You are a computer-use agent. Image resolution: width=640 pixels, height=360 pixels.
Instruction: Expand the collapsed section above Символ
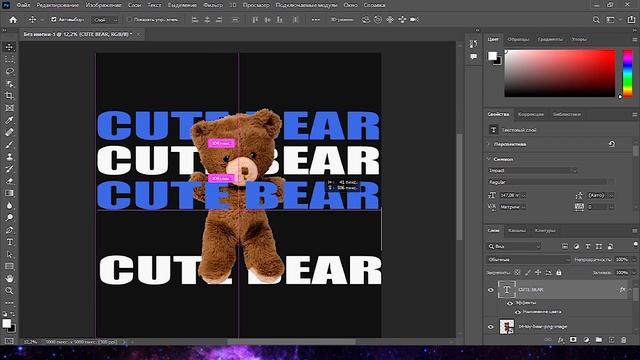tap(489, 144)
